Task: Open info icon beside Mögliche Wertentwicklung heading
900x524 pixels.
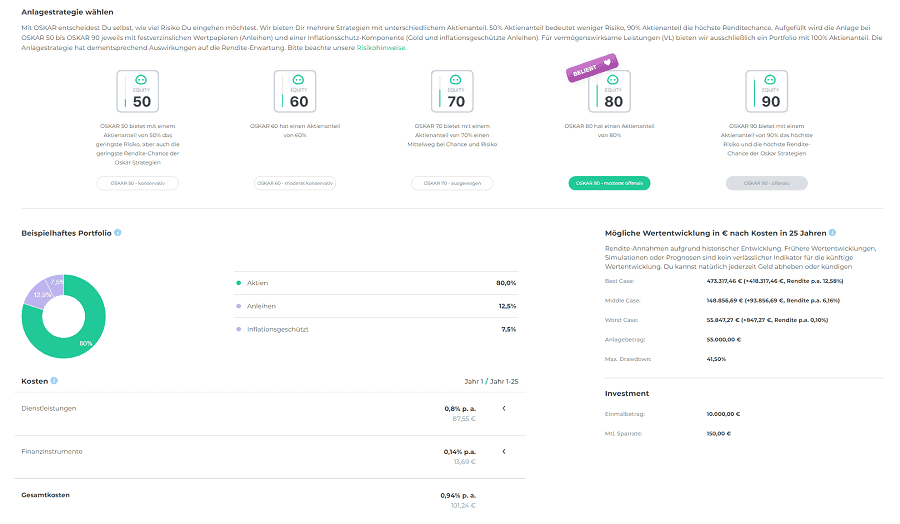Action: coord(832,232)
